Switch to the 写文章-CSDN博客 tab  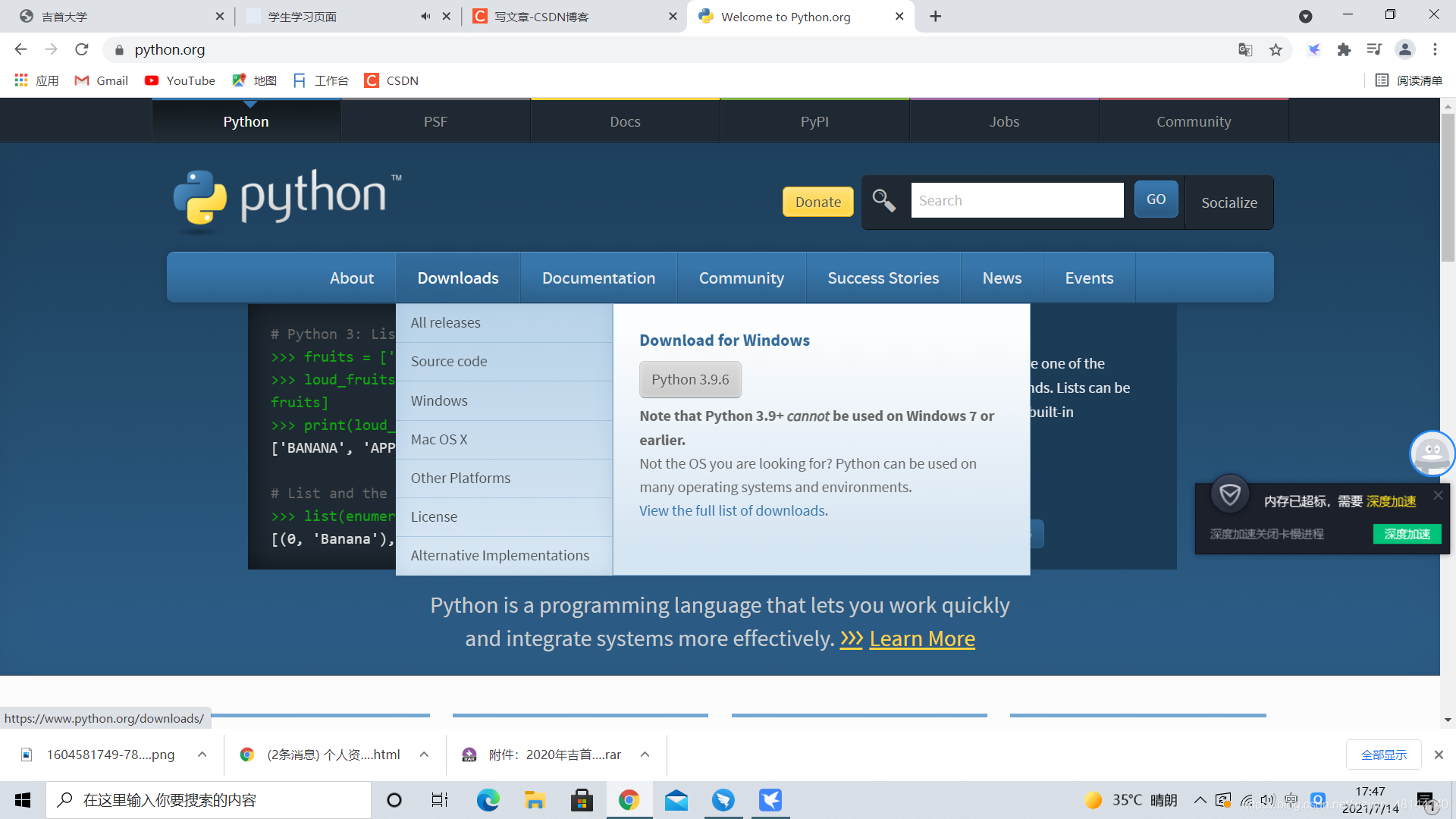pos(574,16)
